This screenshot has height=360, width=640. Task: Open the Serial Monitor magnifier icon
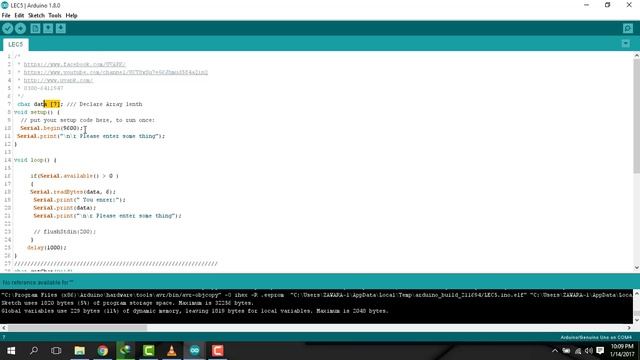point(628,28)
